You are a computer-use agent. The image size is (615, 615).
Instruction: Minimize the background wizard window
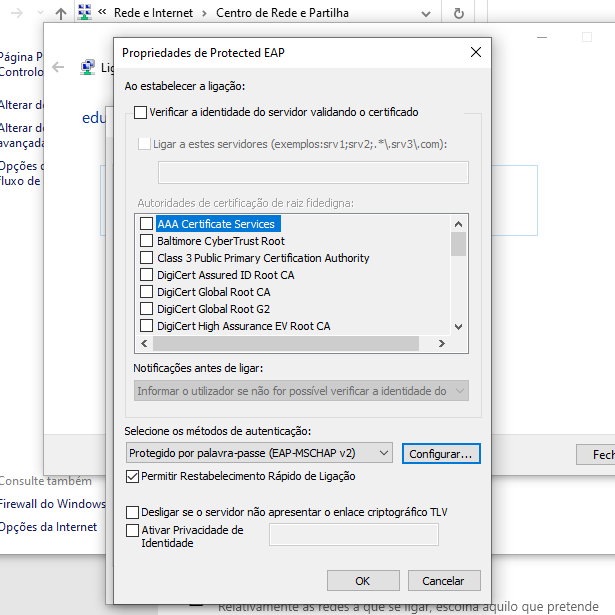coord(542,37)
